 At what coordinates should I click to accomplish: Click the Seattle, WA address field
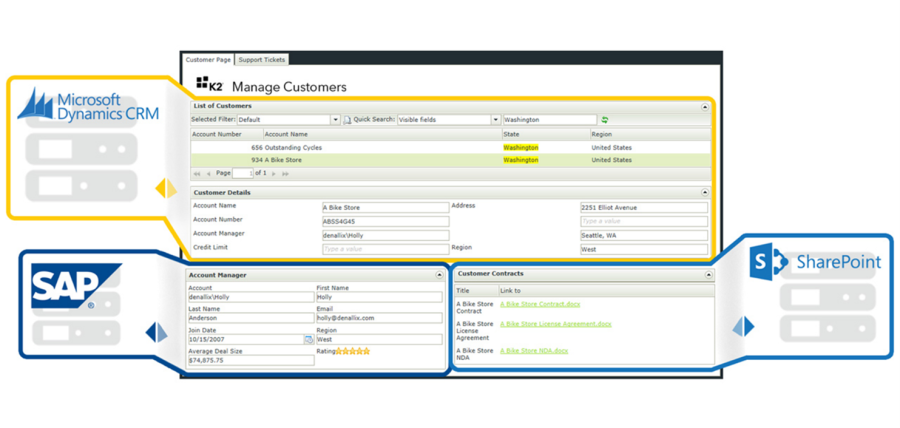644,235
